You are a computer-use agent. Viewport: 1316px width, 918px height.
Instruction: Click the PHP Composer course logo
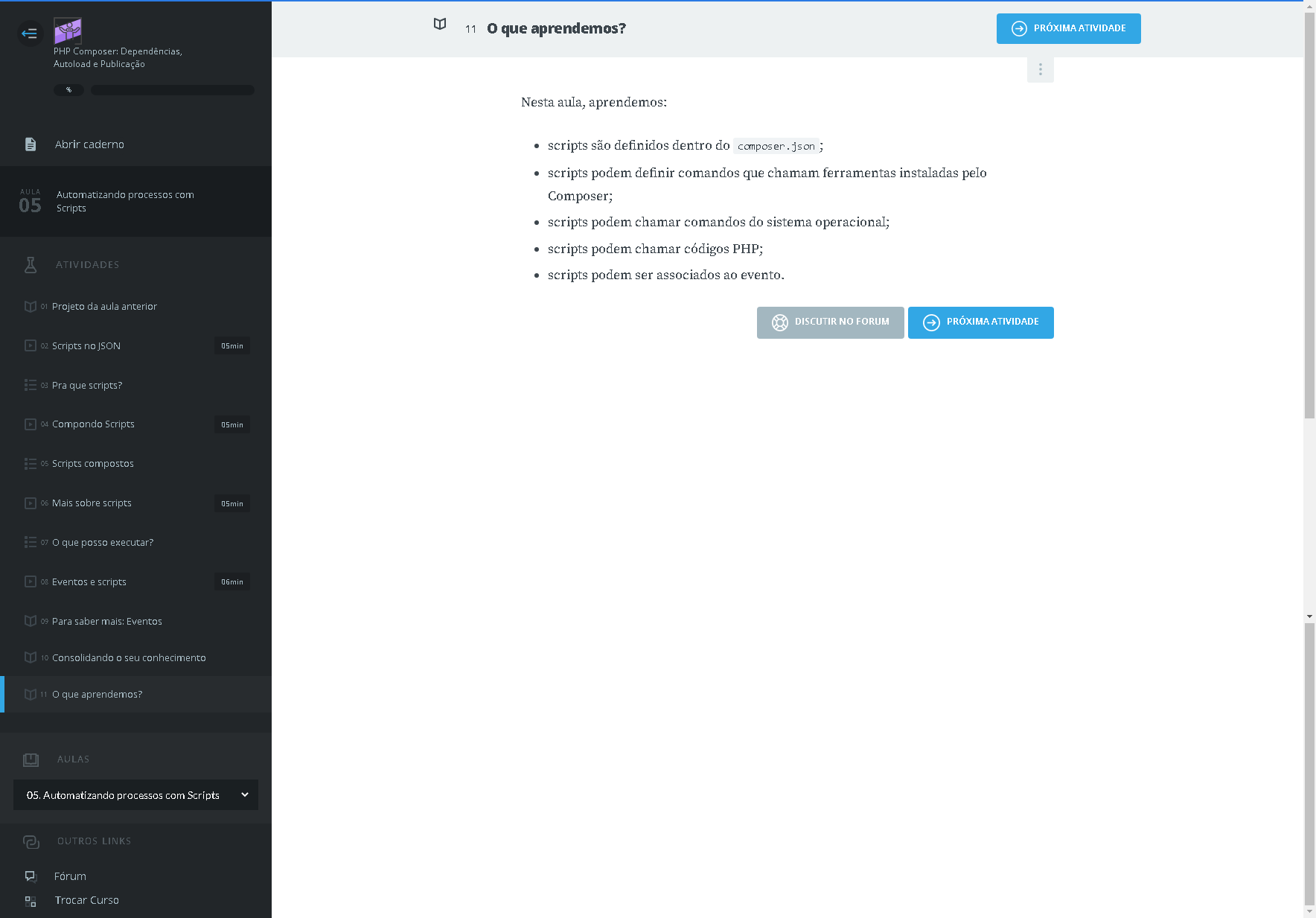(68, 31)
